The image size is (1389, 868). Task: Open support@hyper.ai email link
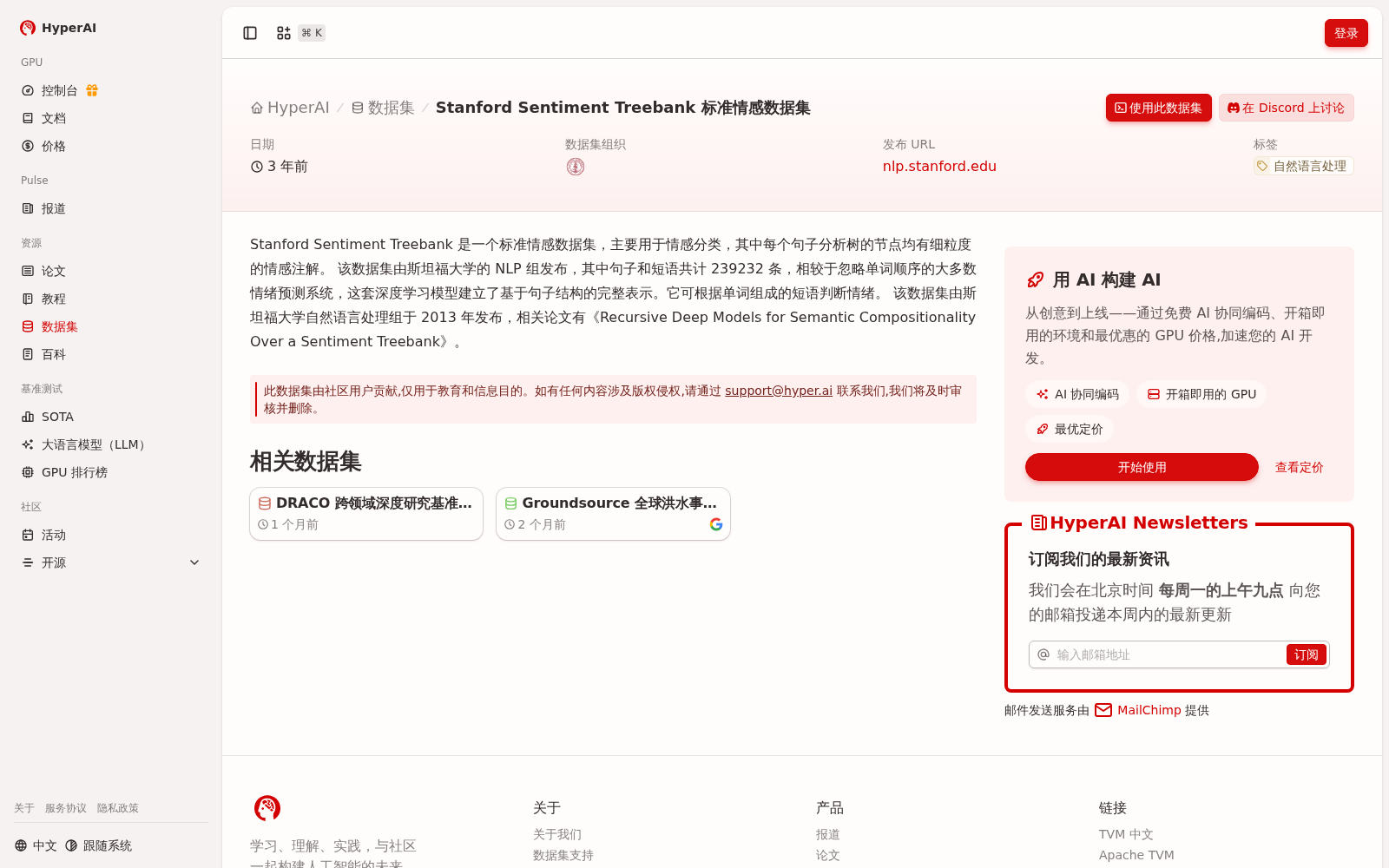[779, 391]
